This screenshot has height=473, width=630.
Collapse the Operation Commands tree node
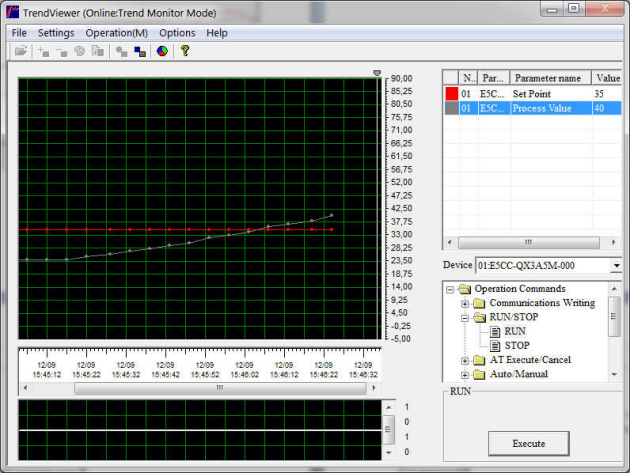pos(450,289)
